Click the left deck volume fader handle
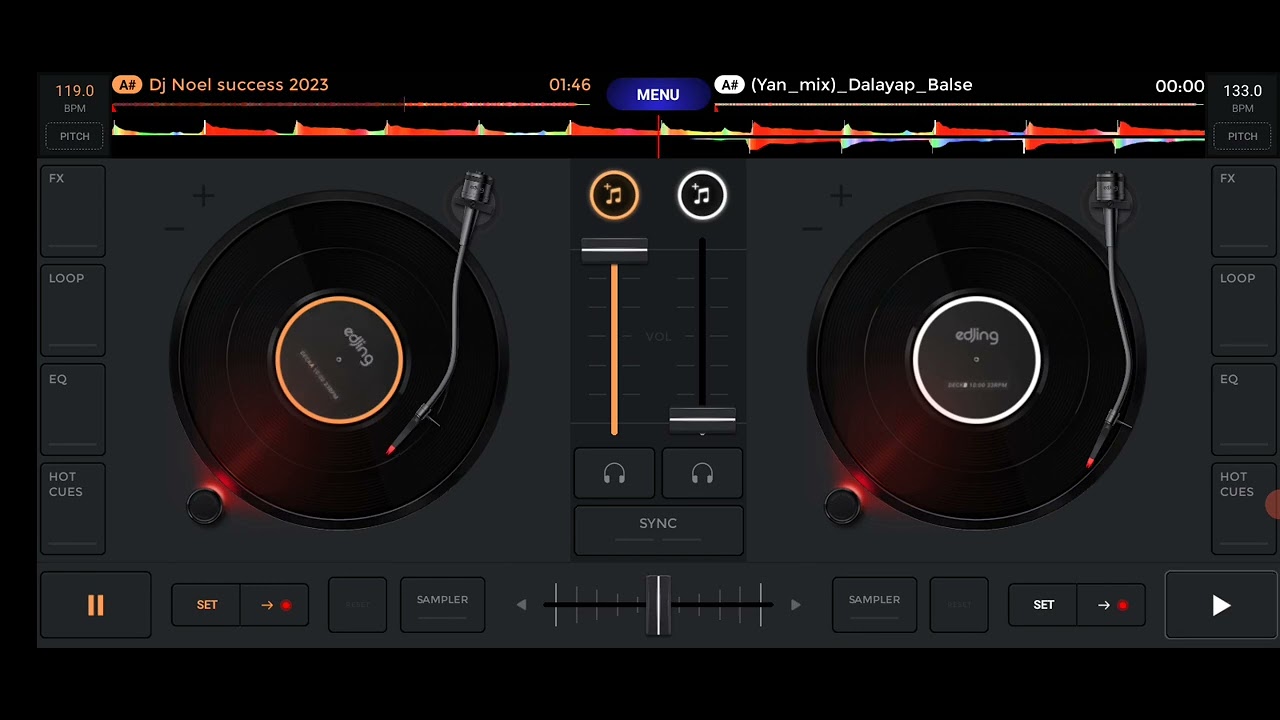Screen dimensions: 1280x720 click(x=614, y=251)
